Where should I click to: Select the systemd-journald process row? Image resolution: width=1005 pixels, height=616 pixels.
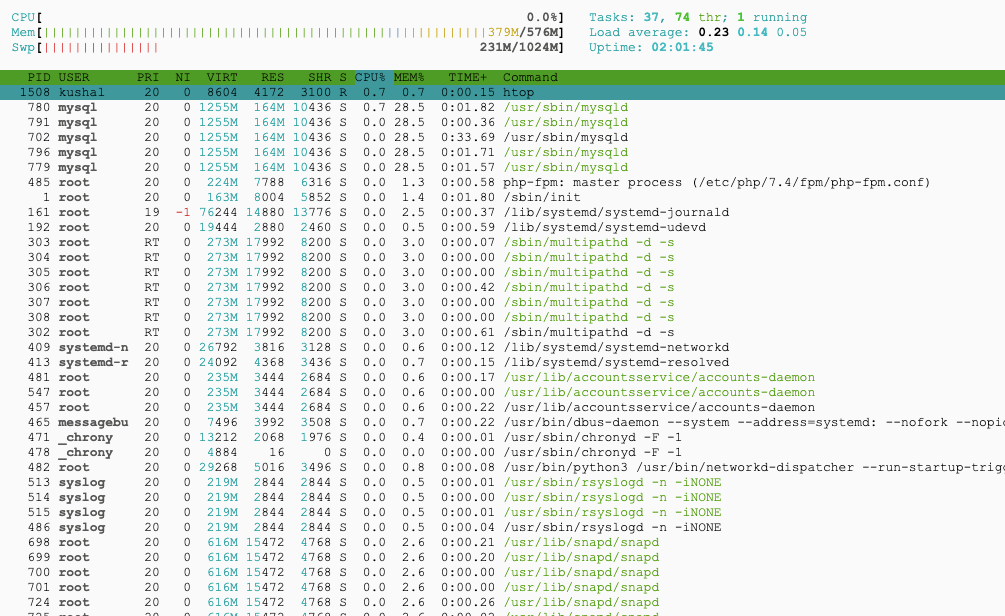click(x=502, y=212)
